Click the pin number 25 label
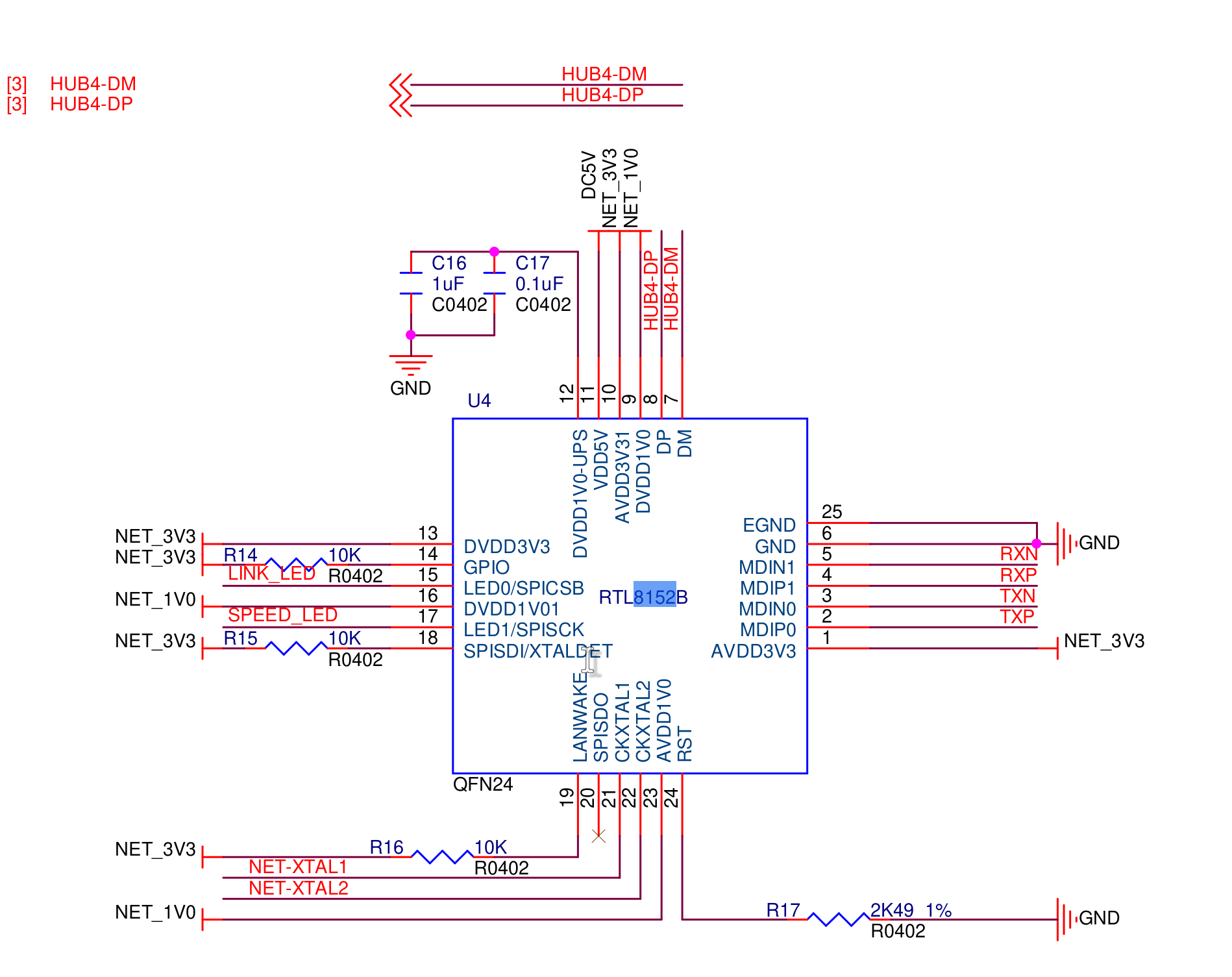 tap(832, 512)
